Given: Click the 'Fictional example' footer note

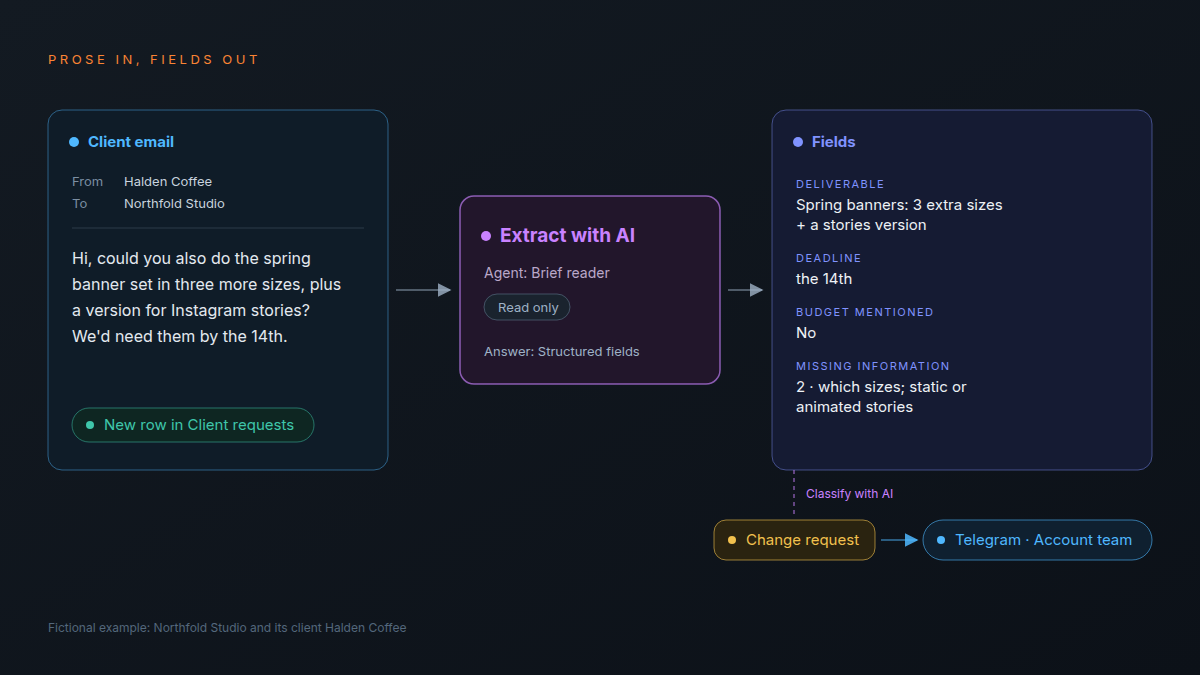Looking at the screenshot, I should 227,628.
